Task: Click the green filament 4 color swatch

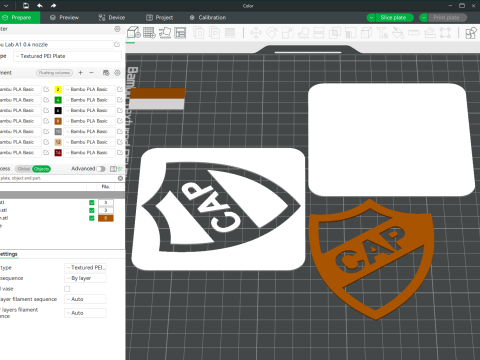Action: [58, 100]
